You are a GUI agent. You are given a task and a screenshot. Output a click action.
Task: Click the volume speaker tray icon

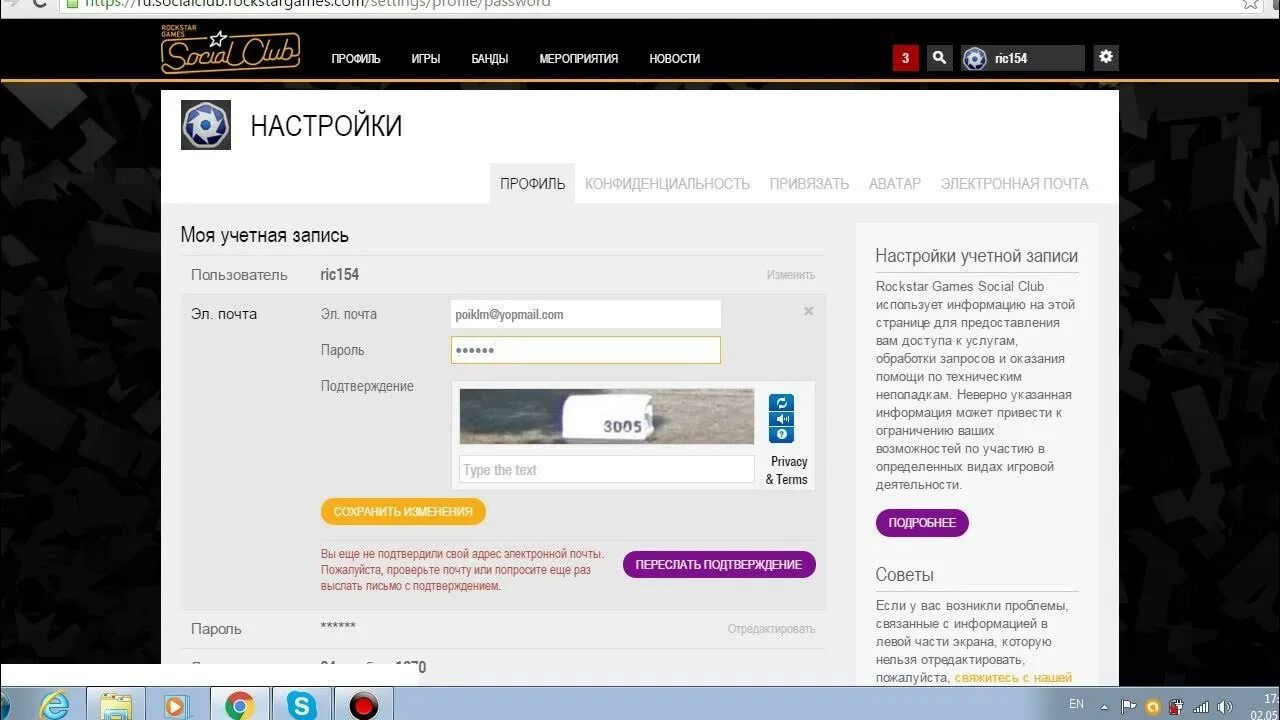coord(1225,706)
